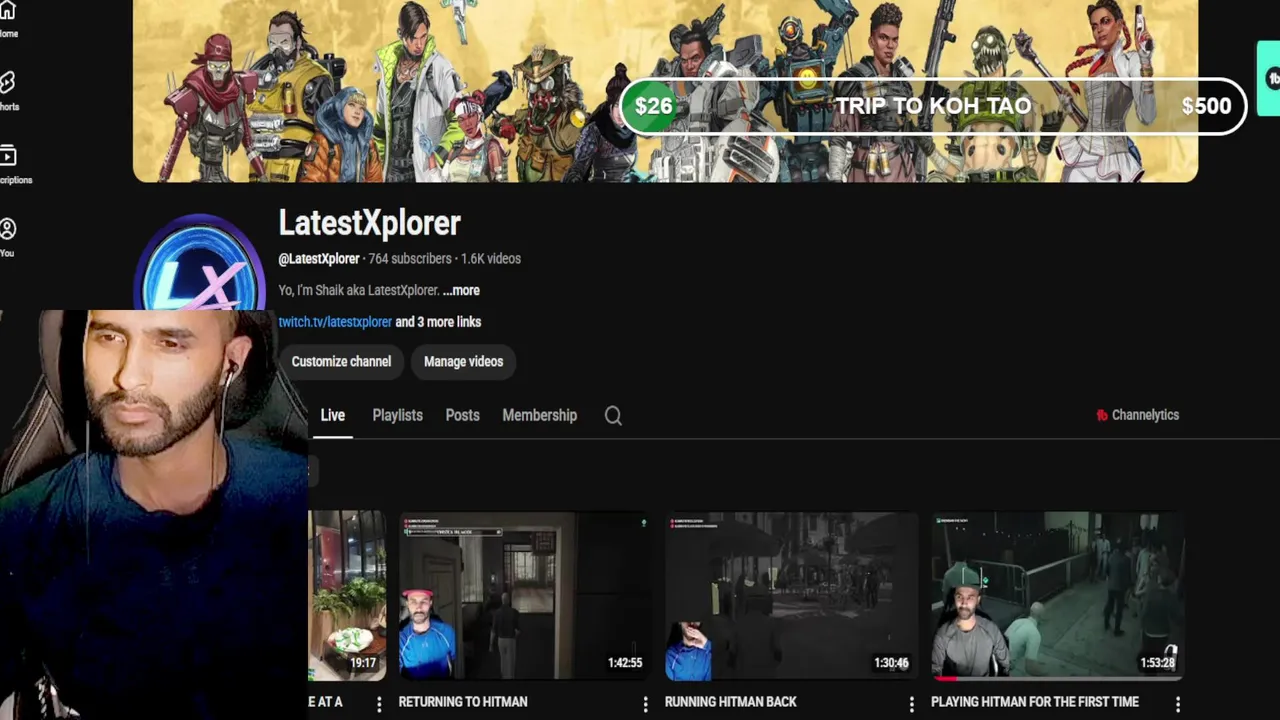Play Playing Hitman For The First Time thumbnail
The image size is (1280, 720).
point(1058,596)
